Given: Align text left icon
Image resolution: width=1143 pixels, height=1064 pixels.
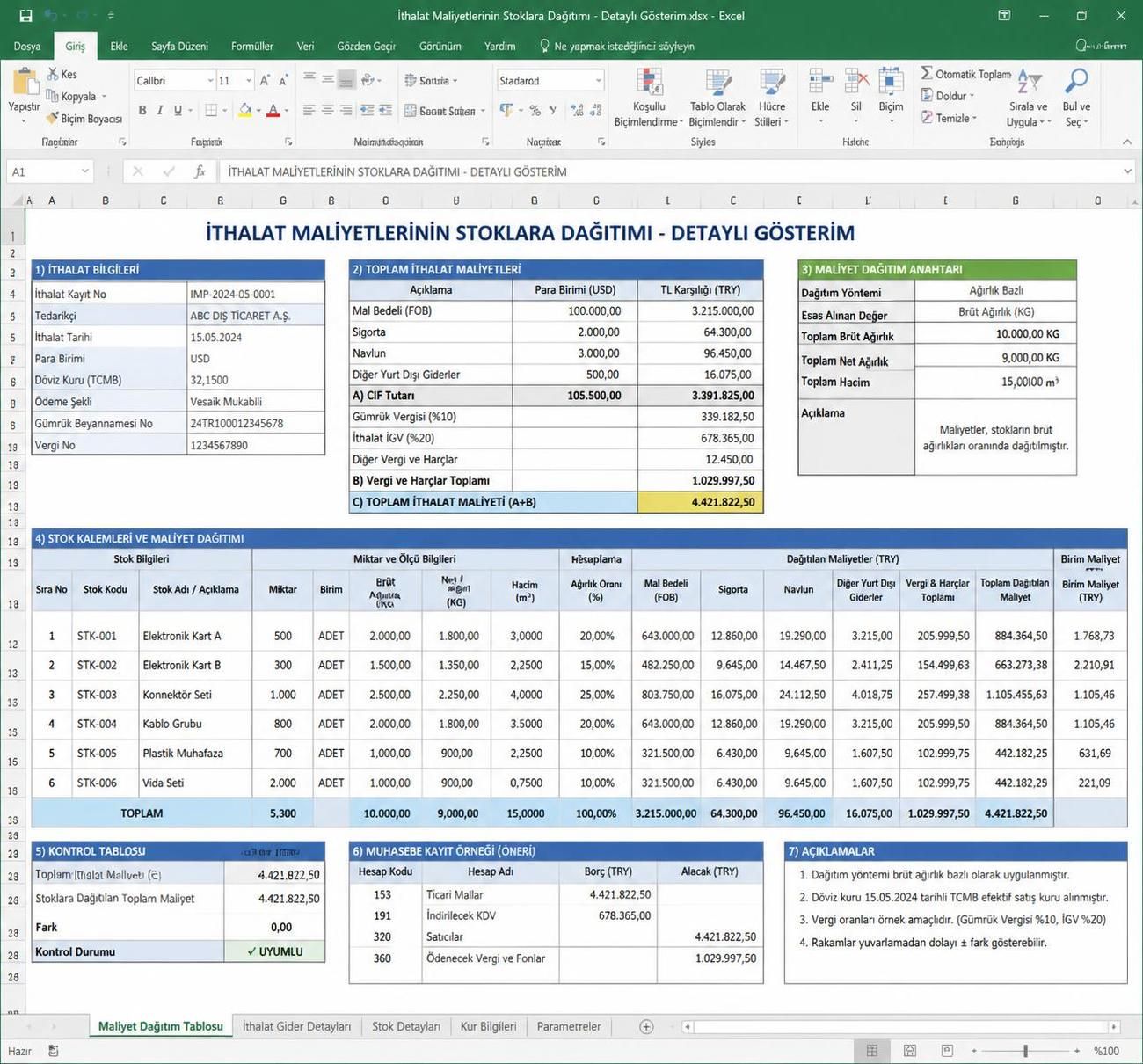Looking at the screenshot, I should [x=309, y=111].
